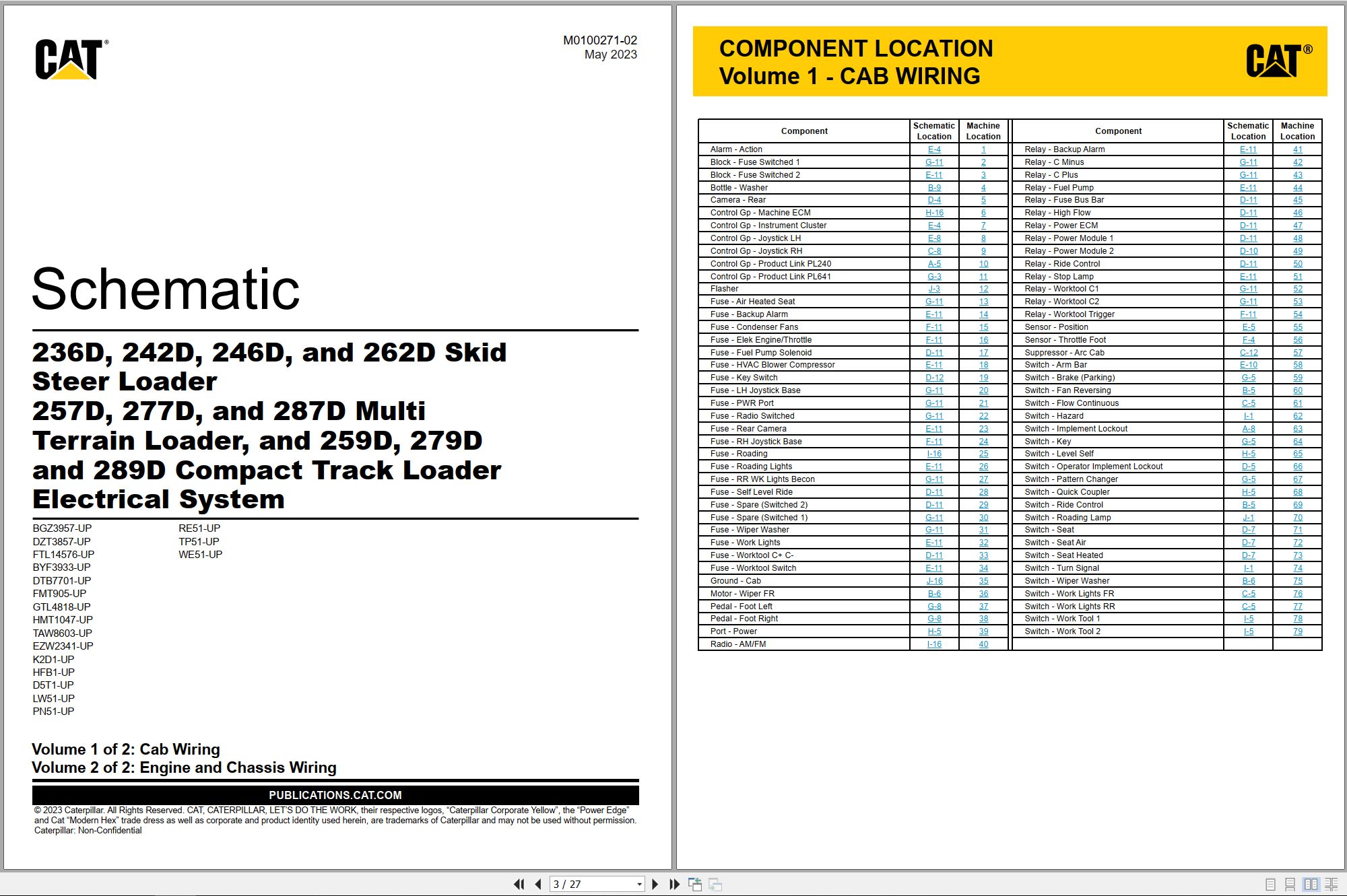The width and height of the screenshot is (1347, 896).
Task: Go to next page arrow
Action: 655,884
